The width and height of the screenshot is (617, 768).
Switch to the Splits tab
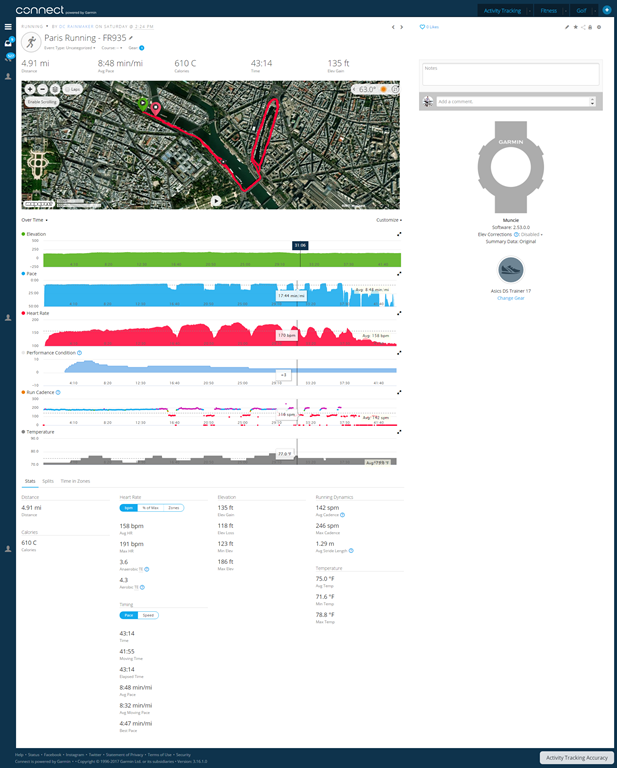pyautogui.click(x=48, y=481)
